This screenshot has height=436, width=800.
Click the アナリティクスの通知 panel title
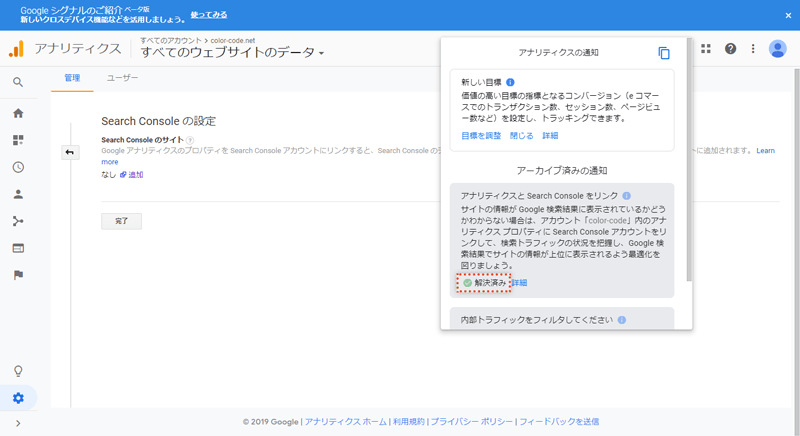coord(559,53)
